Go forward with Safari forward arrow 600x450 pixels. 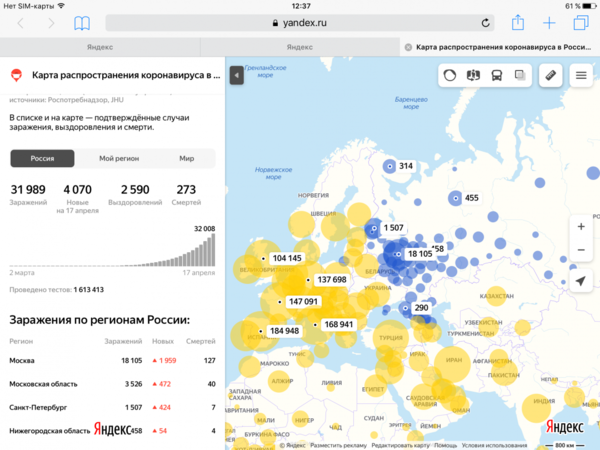51,23
